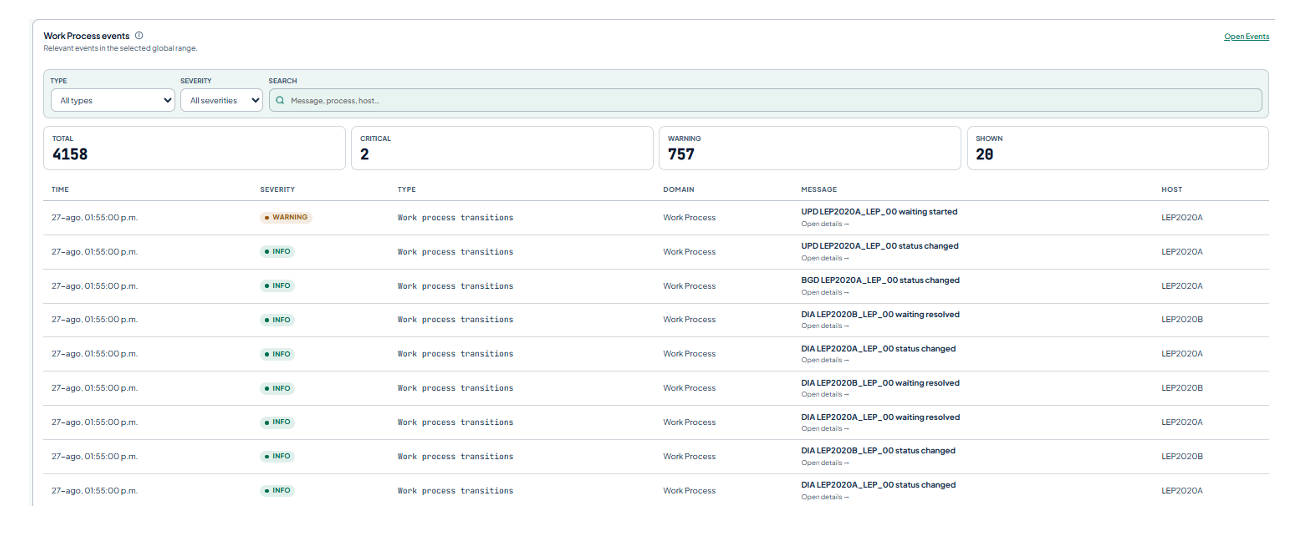Click Work Process domain in the BGD row
This screenshot has width=1305, height=559.
[689, 286]
